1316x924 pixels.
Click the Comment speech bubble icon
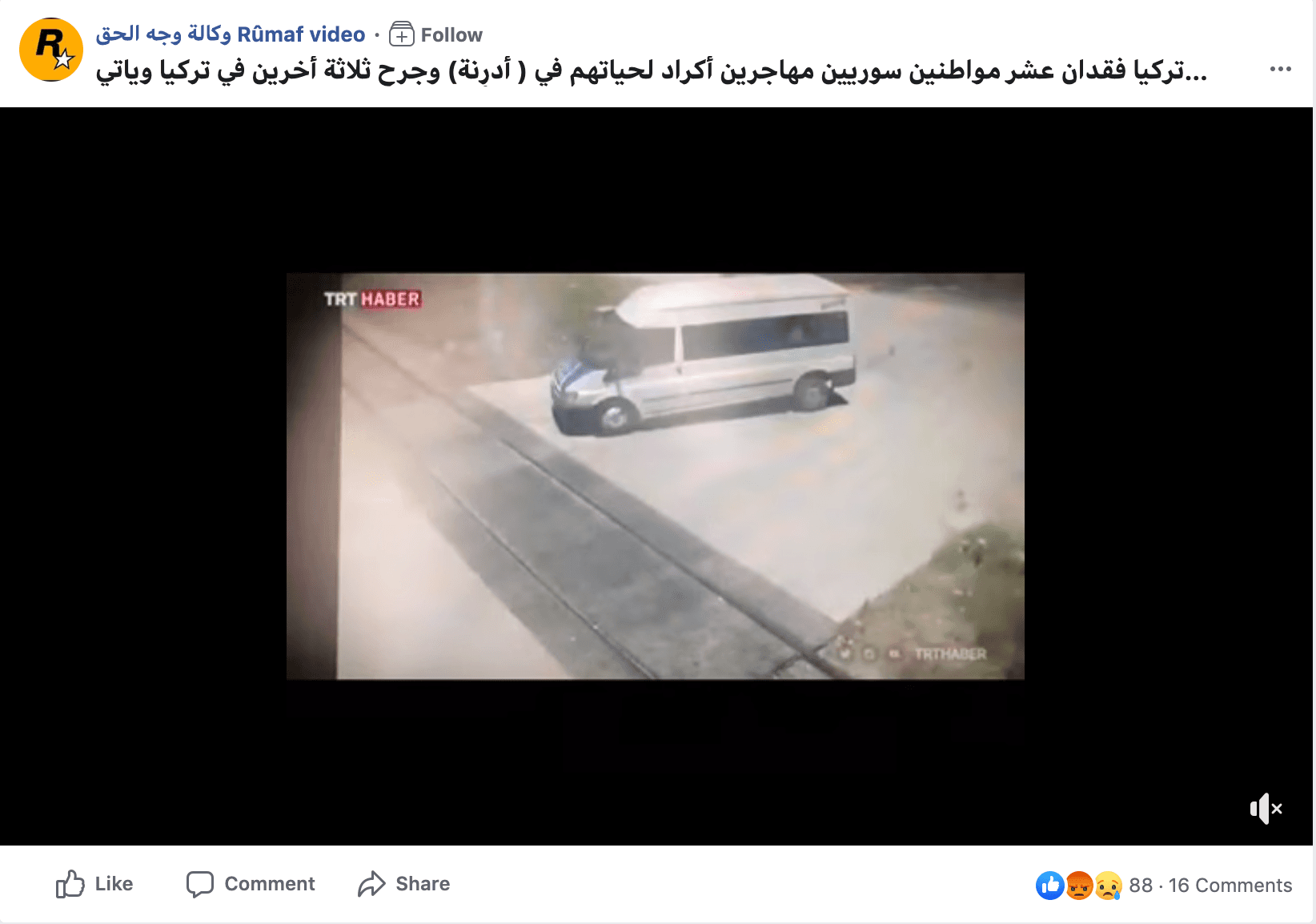[x=200, y=884]
